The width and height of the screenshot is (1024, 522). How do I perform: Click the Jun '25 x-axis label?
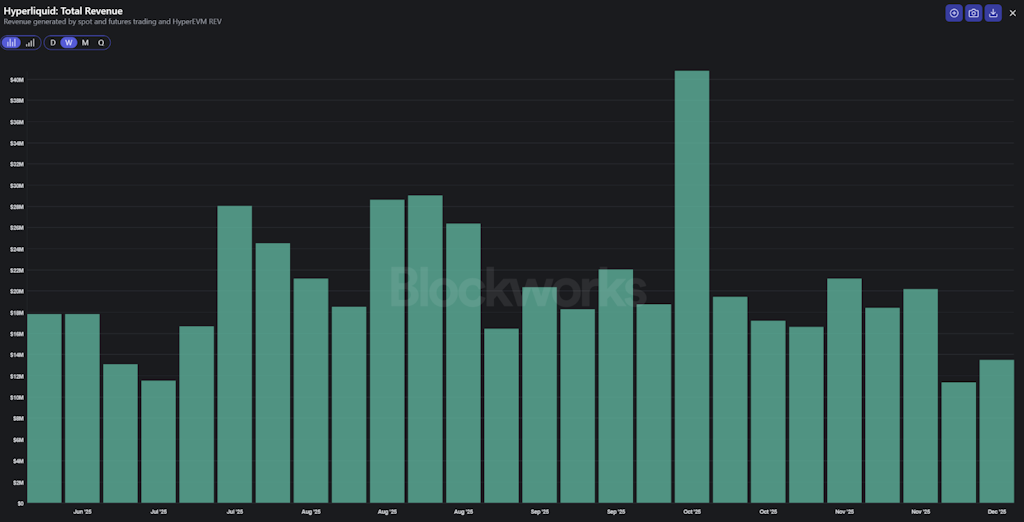[x=82, y=512]
